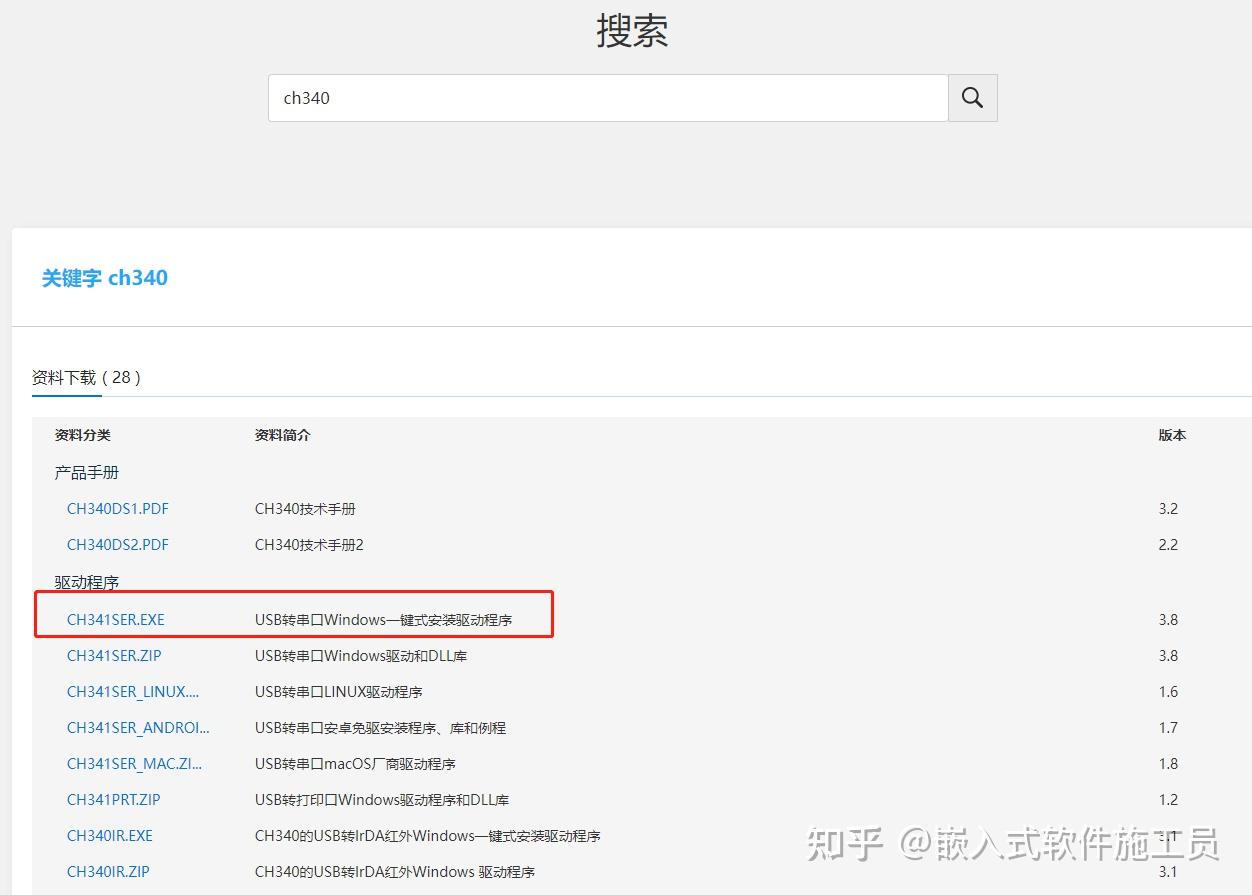Open the CH340IR.ZIP driver link

coord(108,871)
